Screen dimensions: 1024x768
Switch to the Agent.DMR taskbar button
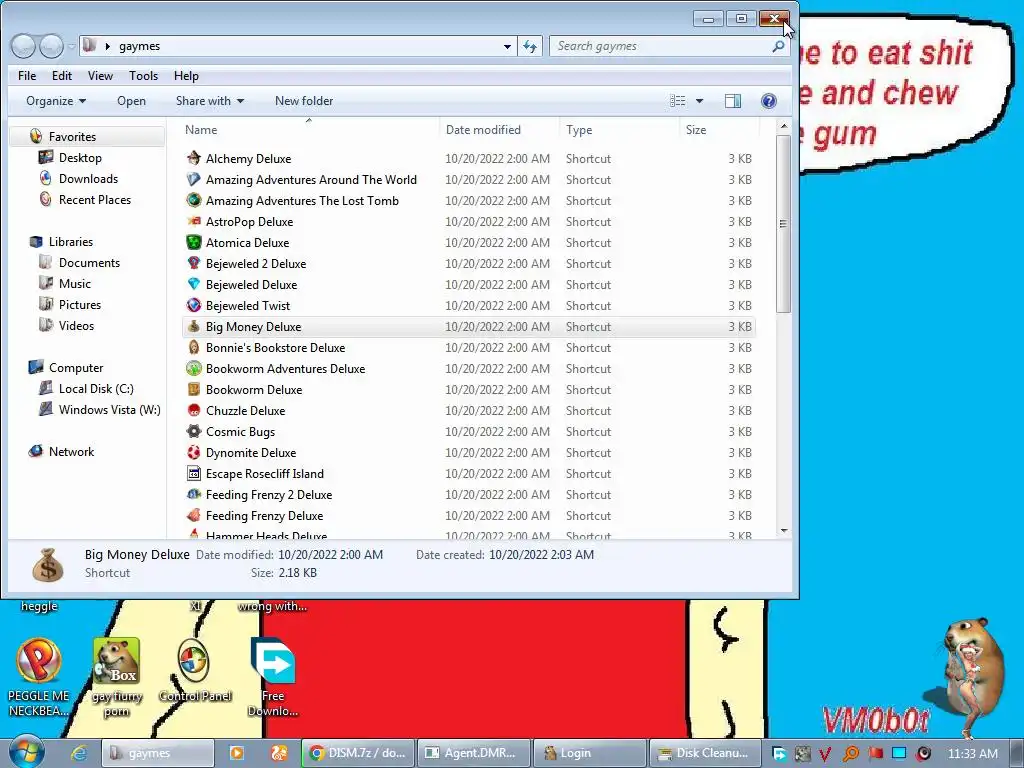pyautogui.click(x=474, y=753)
